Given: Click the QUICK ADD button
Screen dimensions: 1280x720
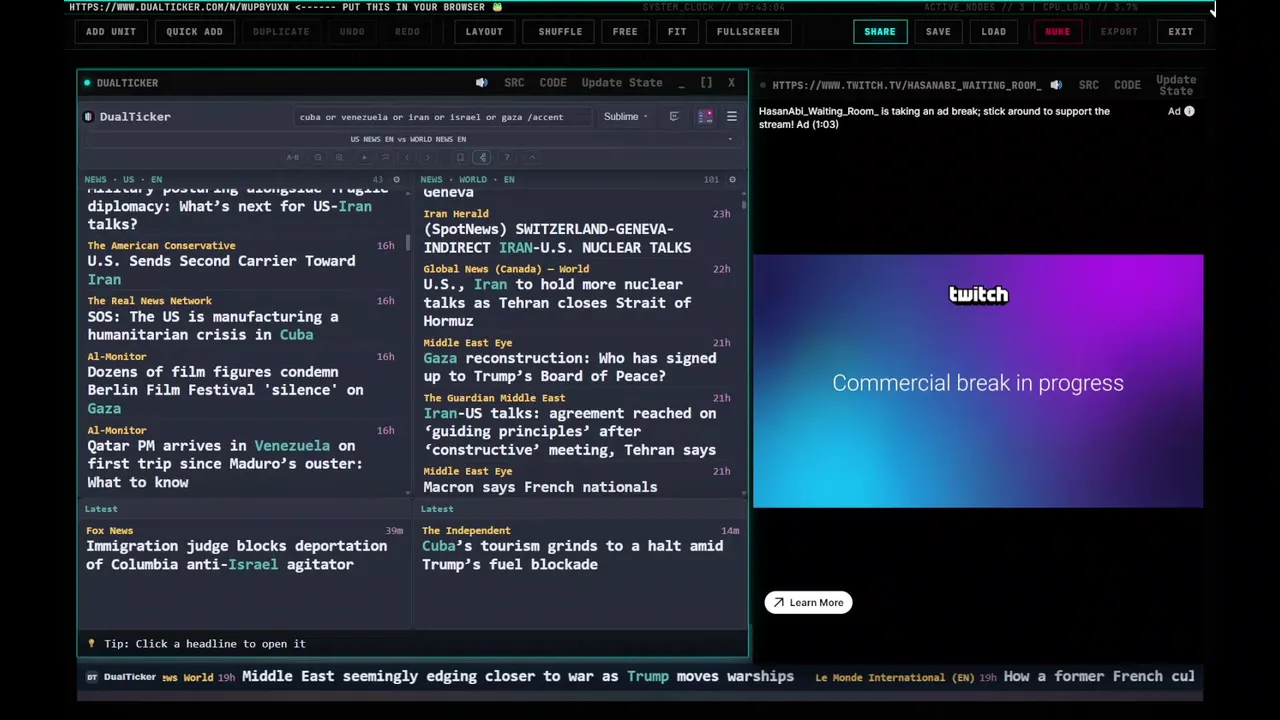Looking at the screenshot, I should [x=194, y=31].
